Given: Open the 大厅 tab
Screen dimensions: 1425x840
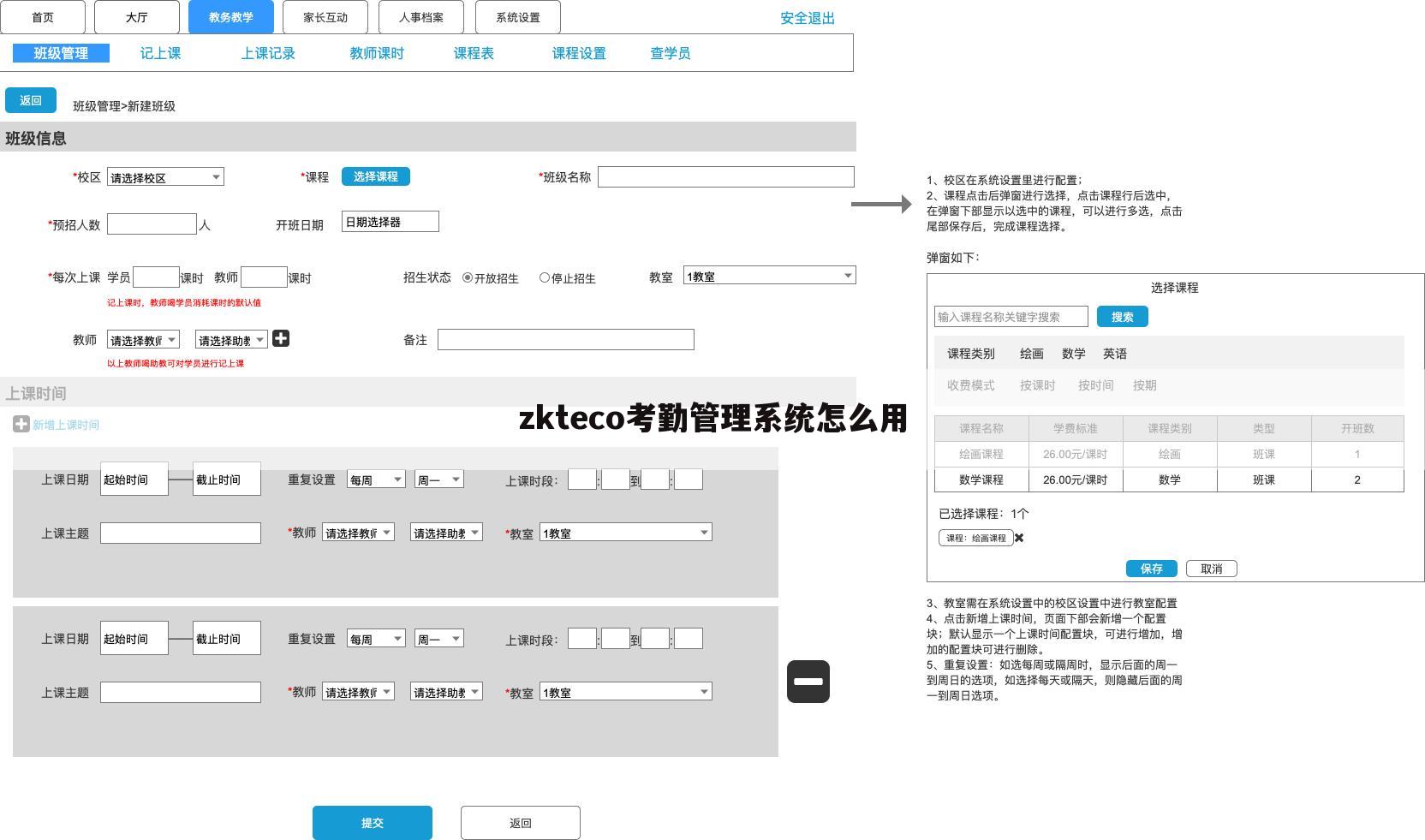Looking at the screenshot, I should coord(137,17).
